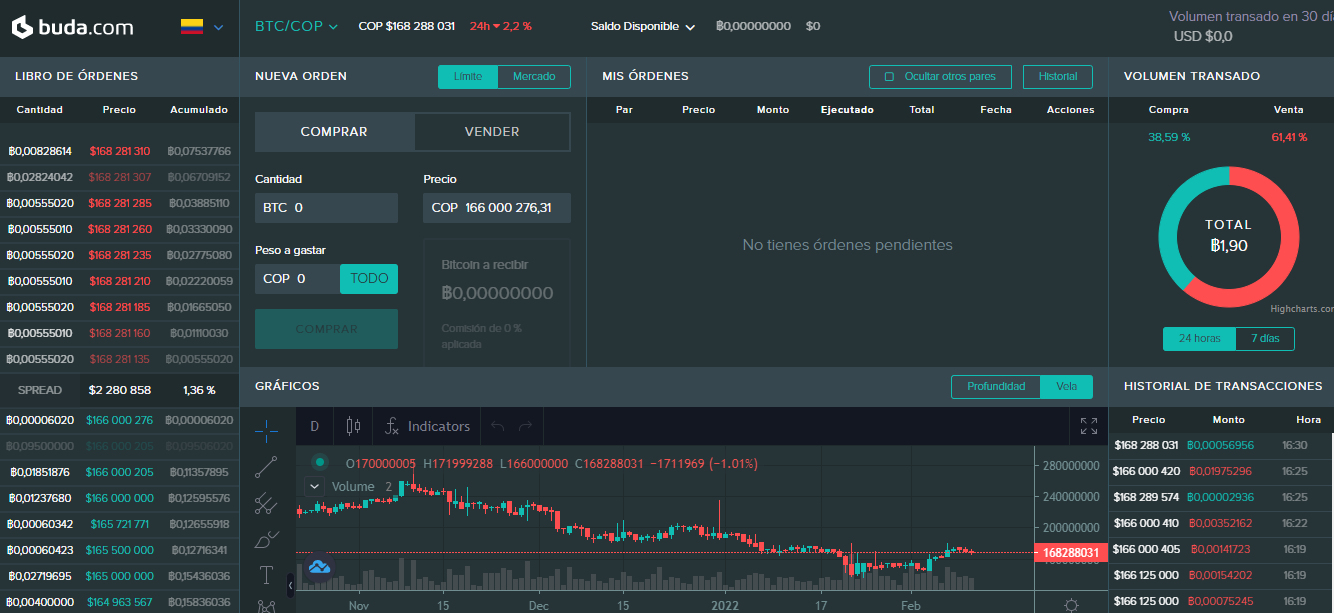Click the TODO button for Peso a gastar

tap(368, 278)
